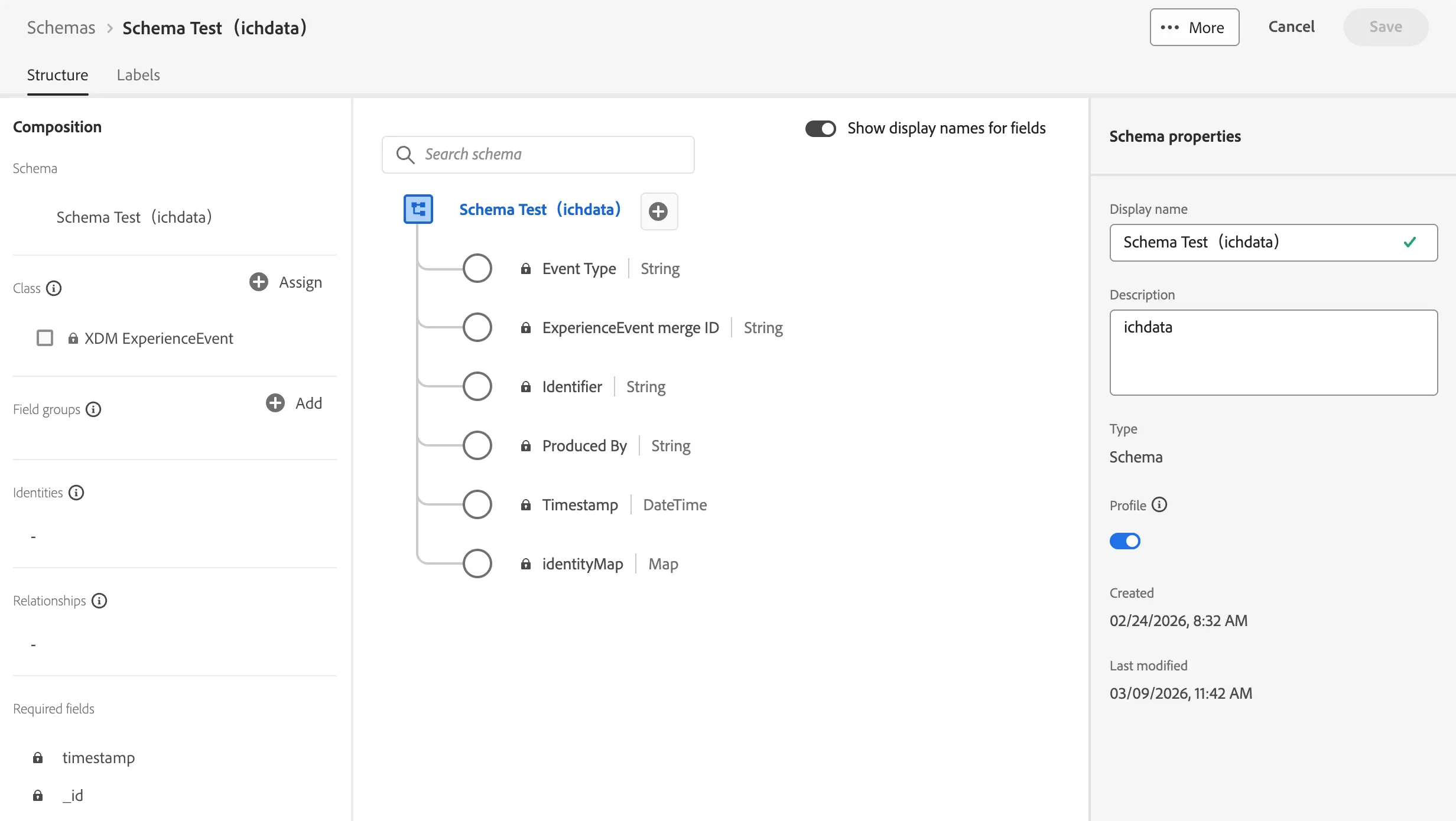Click the schema root tree icon

coord(418,209)
